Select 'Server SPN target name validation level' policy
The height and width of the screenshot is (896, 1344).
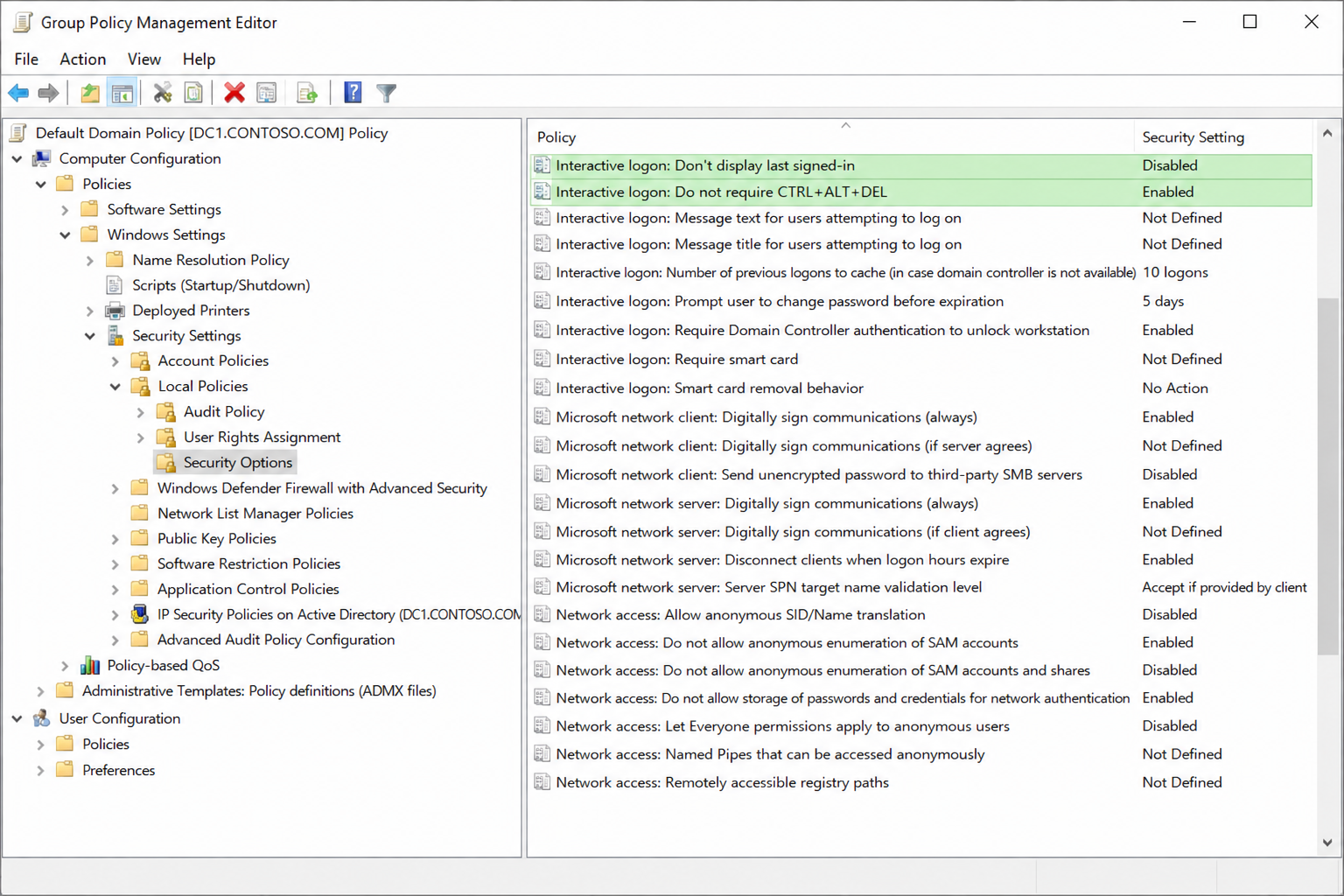click(x=921, y=587)
